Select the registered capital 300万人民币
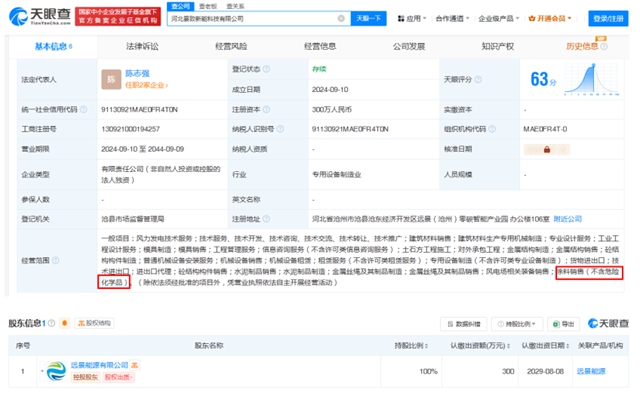Screen dimensions: 640x393 (332, 109)
